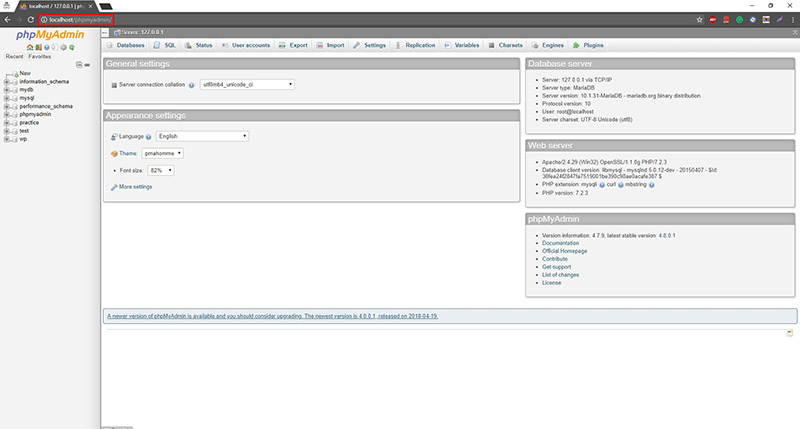Click the newer version available notice link
Image resolution: width=800 pixels, height=429 pixels.
272,316
